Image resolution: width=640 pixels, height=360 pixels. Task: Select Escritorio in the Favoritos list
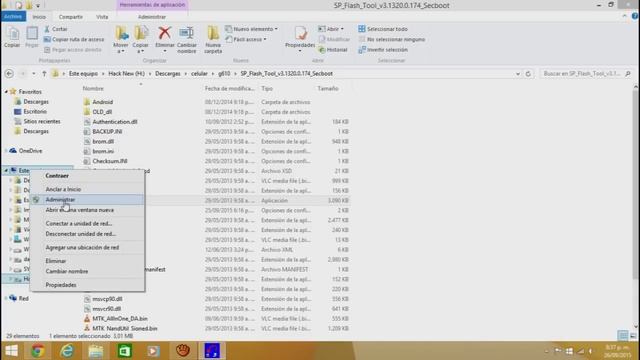[35, 111]
